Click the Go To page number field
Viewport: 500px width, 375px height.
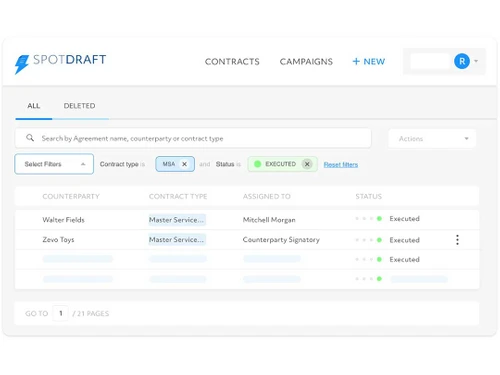tap(60, 313)
